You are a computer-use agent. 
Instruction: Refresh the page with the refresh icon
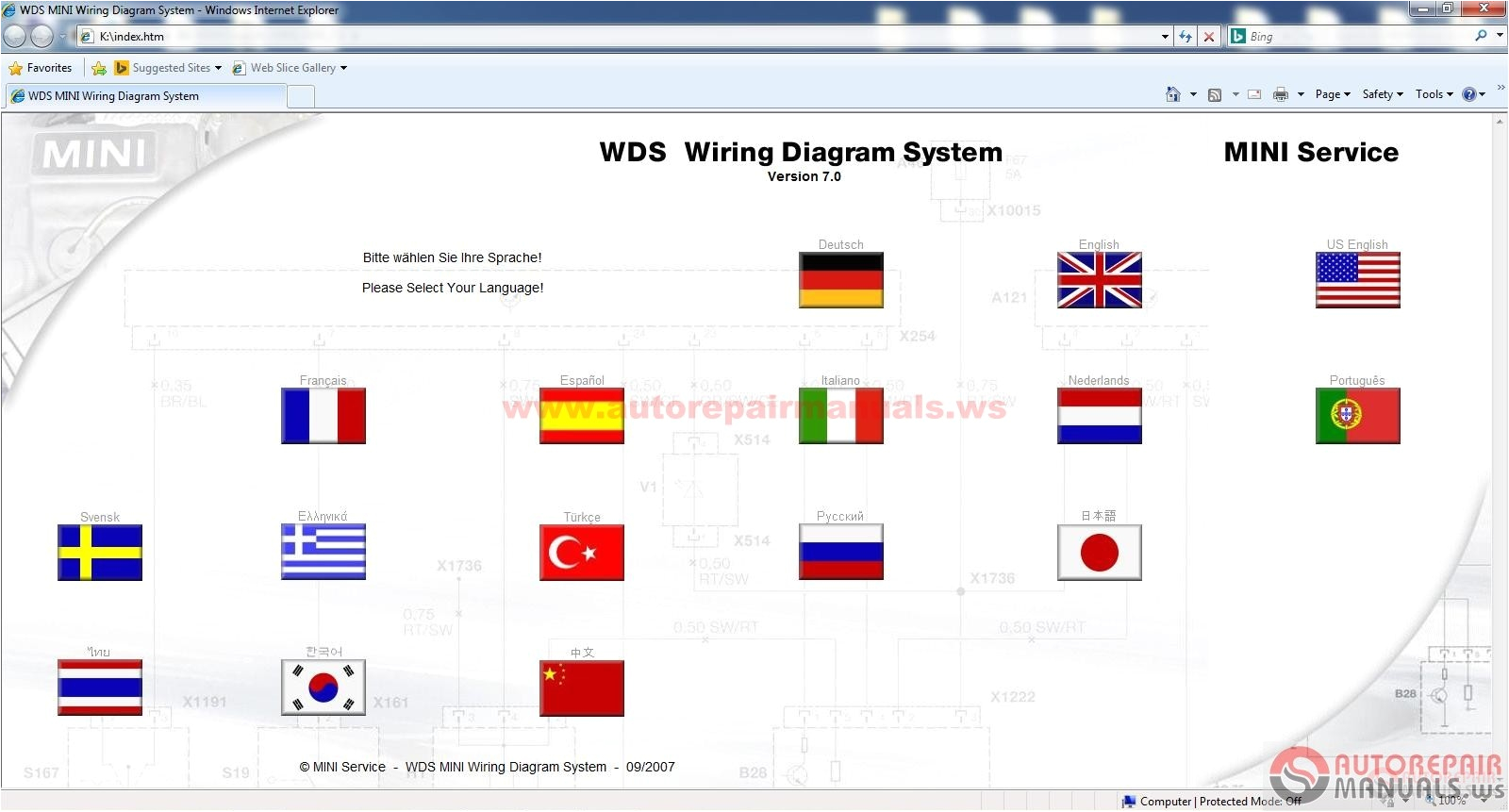(x=1186, y=37)
